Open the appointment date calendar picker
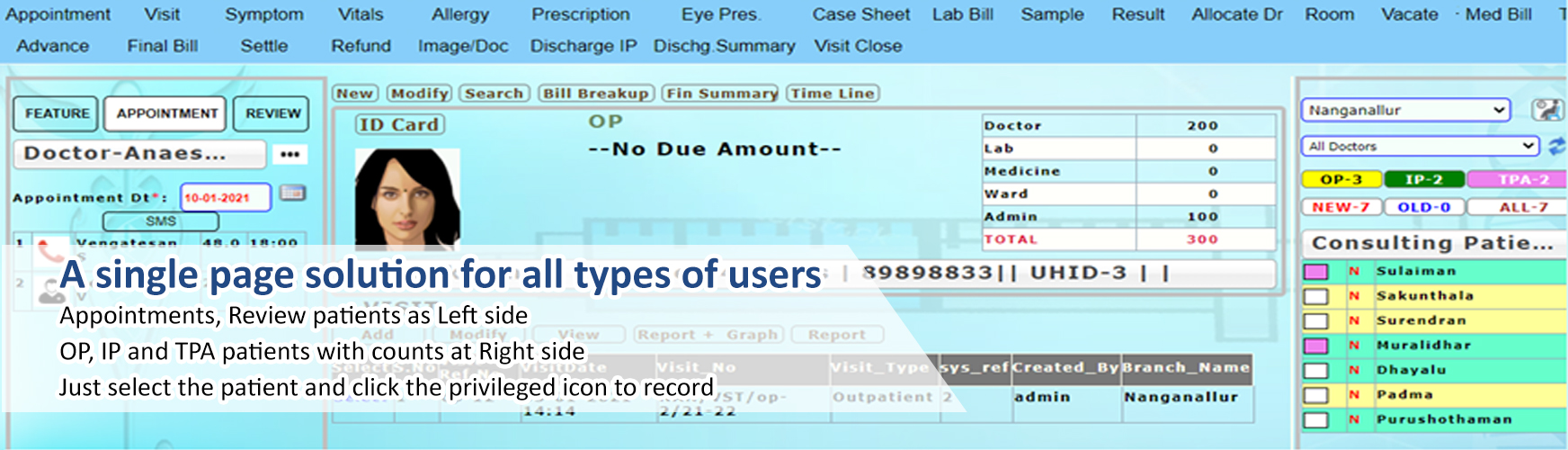This screenshot has height=450, width=1568. point(292,193)
